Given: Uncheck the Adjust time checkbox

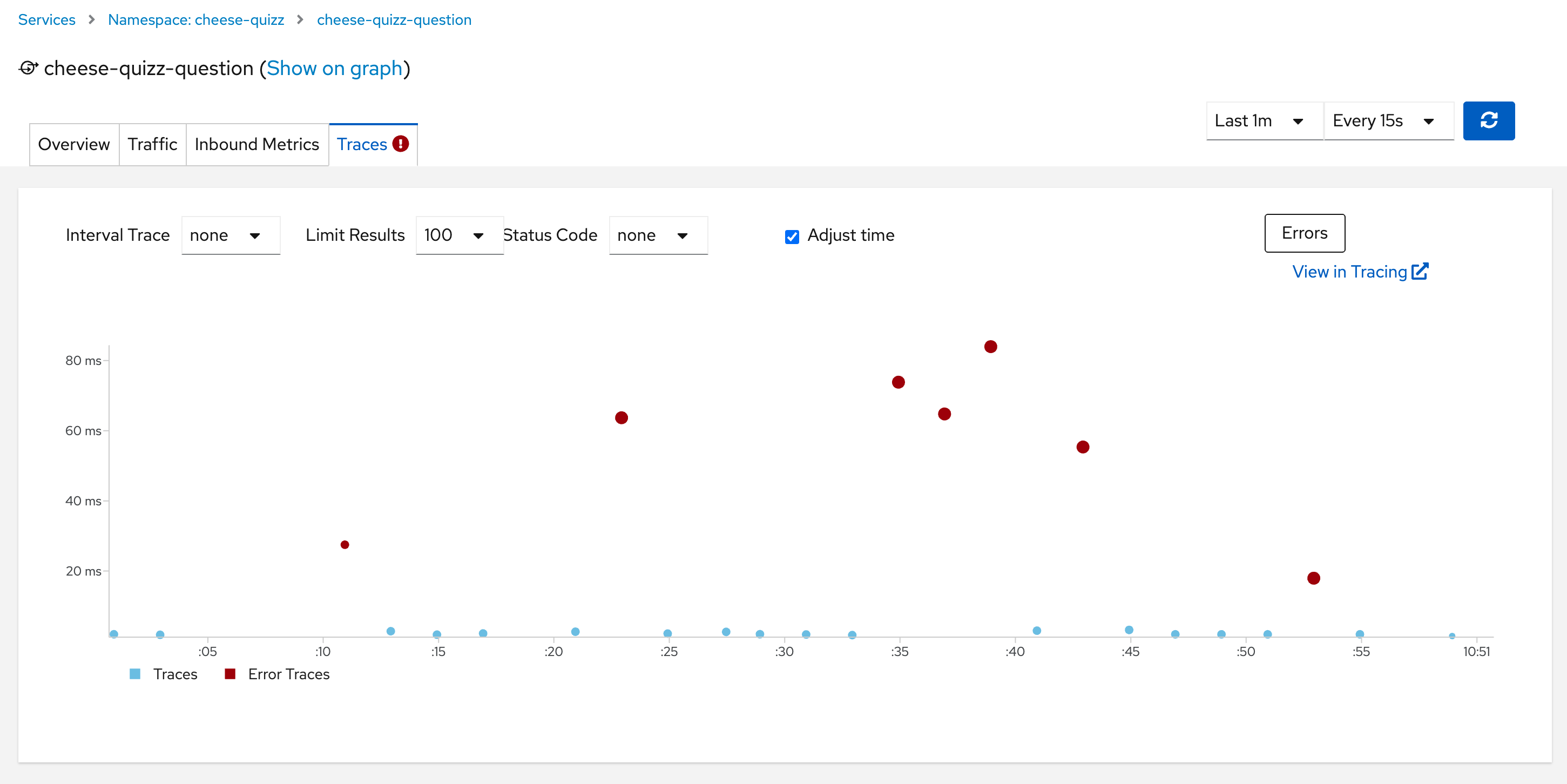Looking at the screenshot, I should click(x=792, y=236).
